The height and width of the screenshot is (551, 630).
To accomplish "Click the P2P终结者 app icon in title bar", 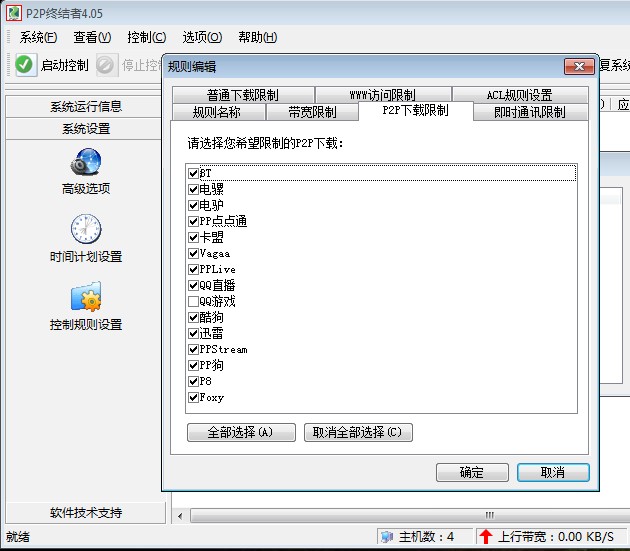I will pyautogui.click(x=13, y=13).
